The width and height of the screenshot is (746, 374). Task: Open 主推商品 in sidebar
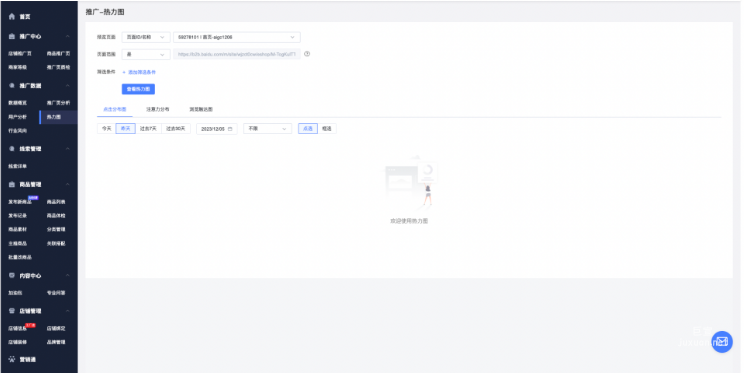[18, 244]
